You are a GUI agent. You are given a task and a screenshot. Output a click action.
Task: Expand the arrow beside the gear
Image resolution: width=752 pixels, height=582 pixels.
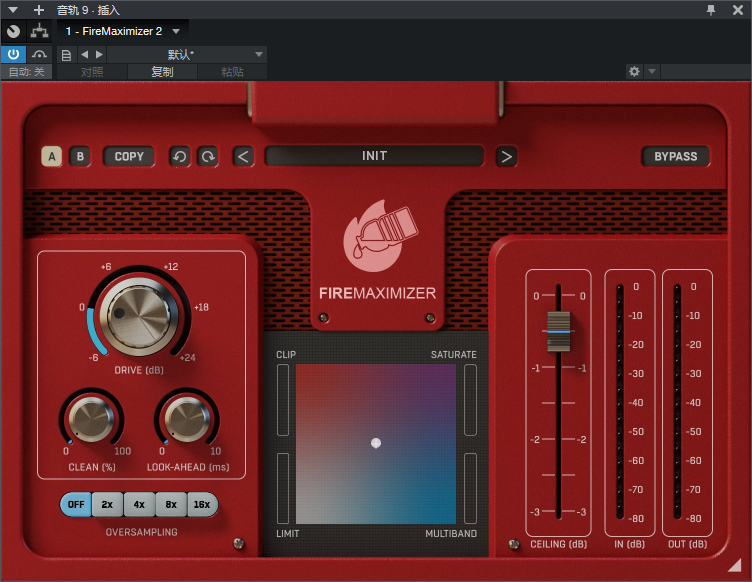(652, 71)
